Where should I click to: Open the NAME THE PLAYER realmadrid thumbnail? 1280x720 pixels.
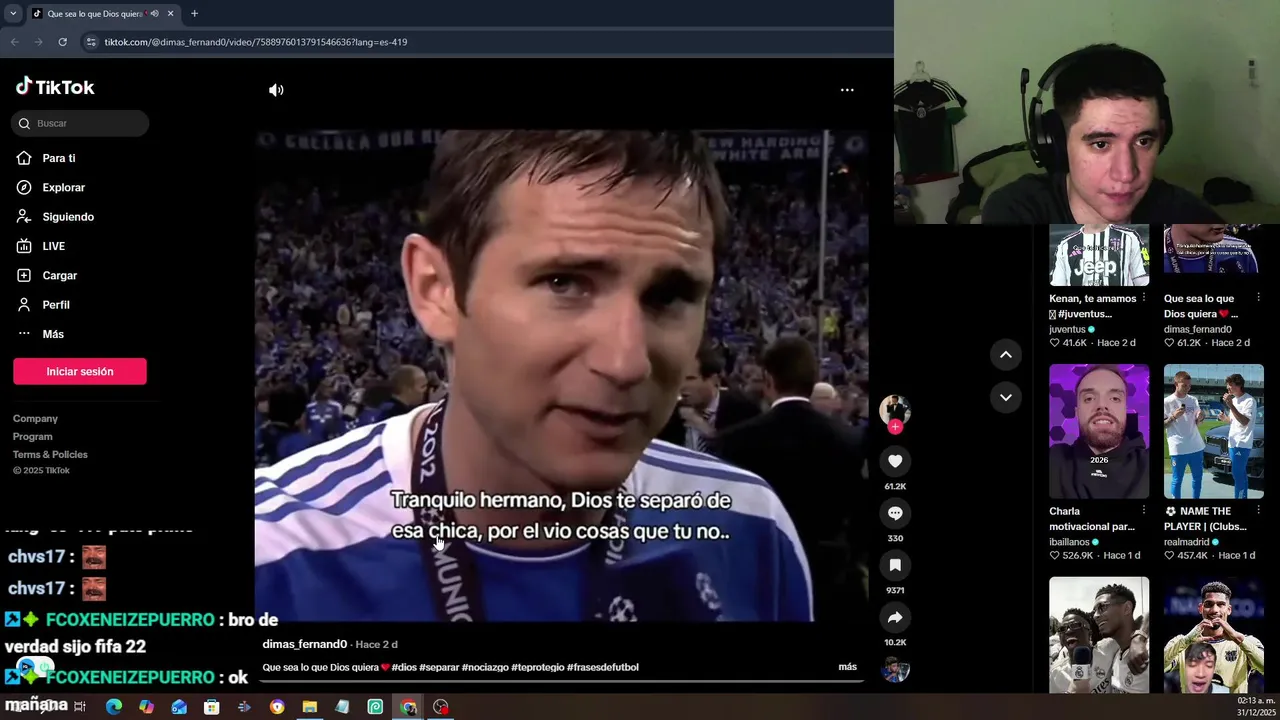pyautogui.click(x=1213, y=431)
